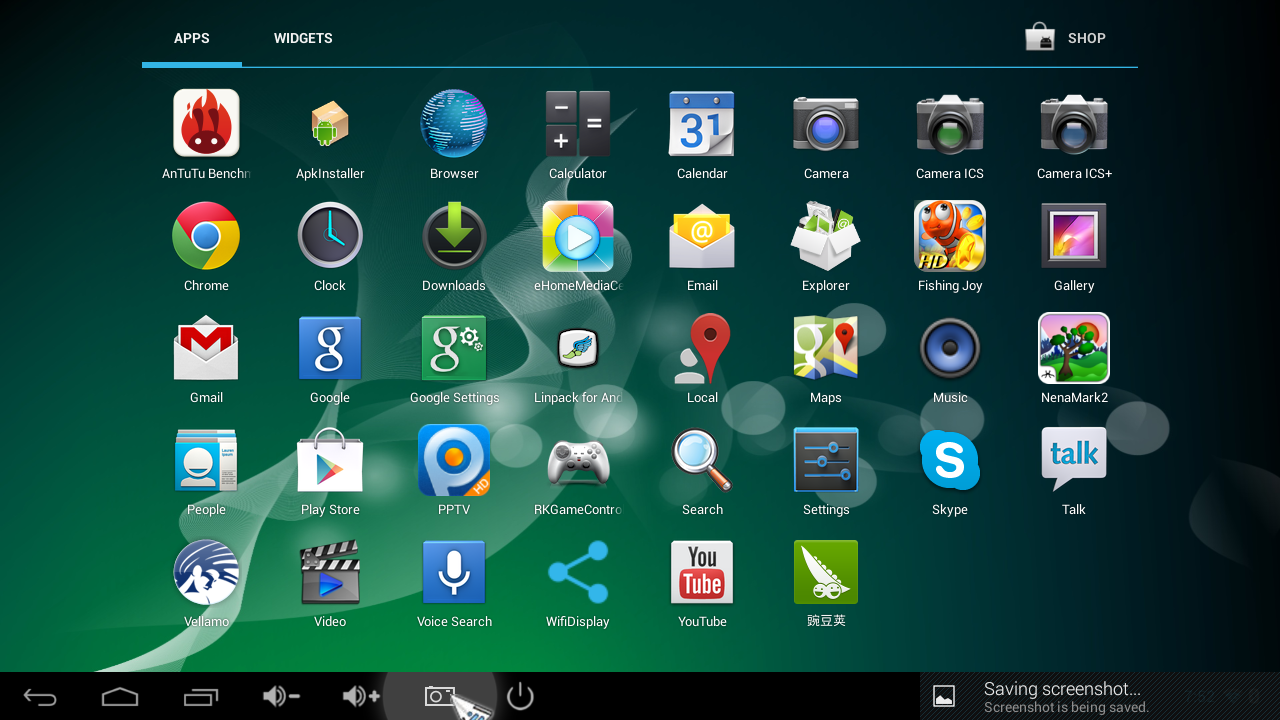Launch the PPTV app
The width and height of the screenshot is (1280, 720).
coord(454,460)
